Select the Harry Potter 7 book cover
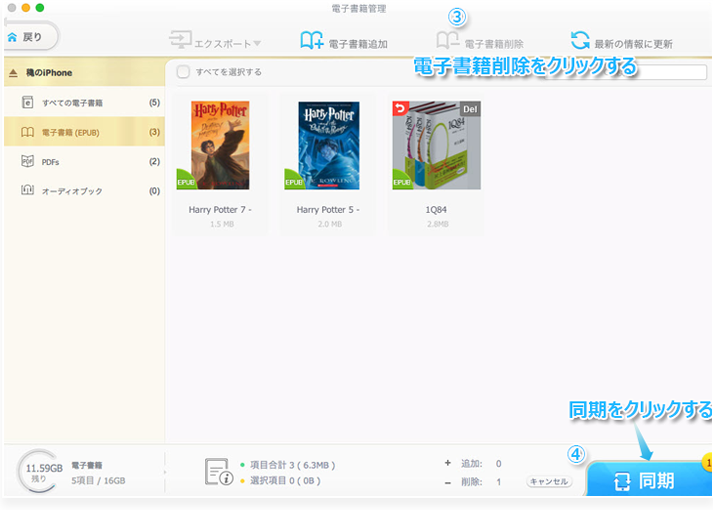This screenshot has width=713, height=510. coord(220,145)
